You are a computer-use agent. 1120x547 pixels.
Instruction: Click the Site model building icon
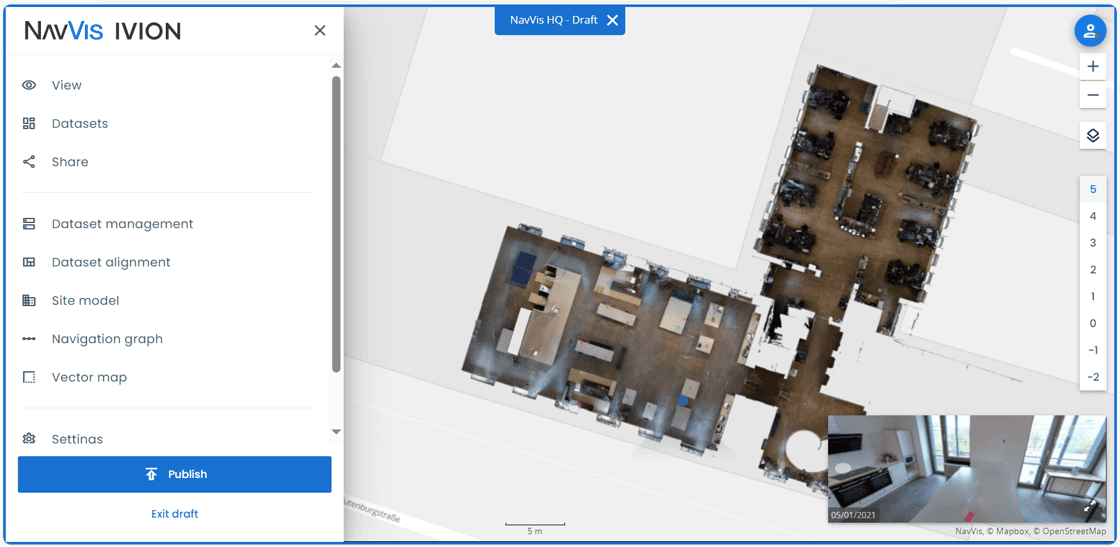pos(29,301)
